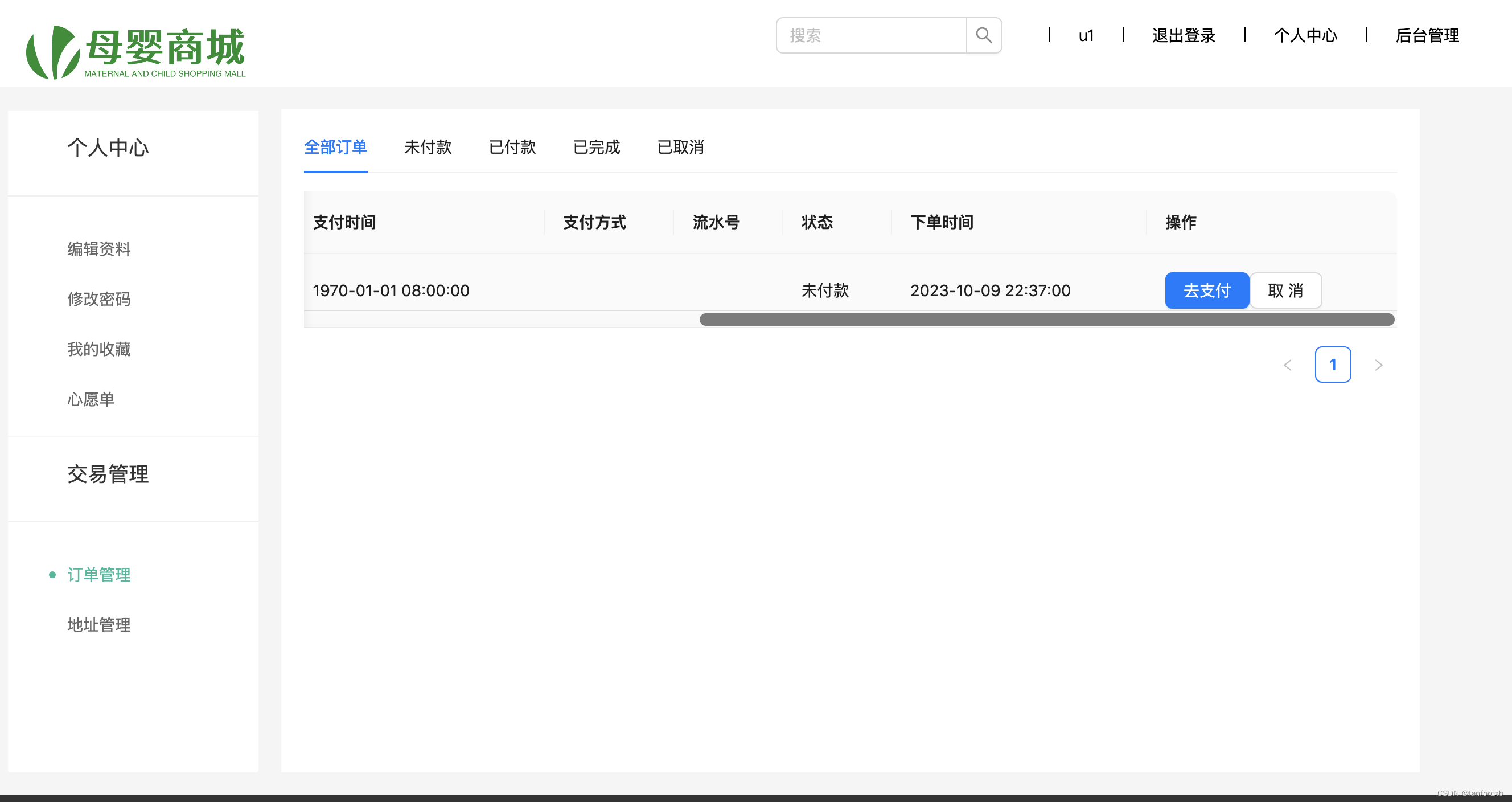Switch to the 已付款 tab
This screenshot has height=802, width=1512.
[x=512, y=147]
